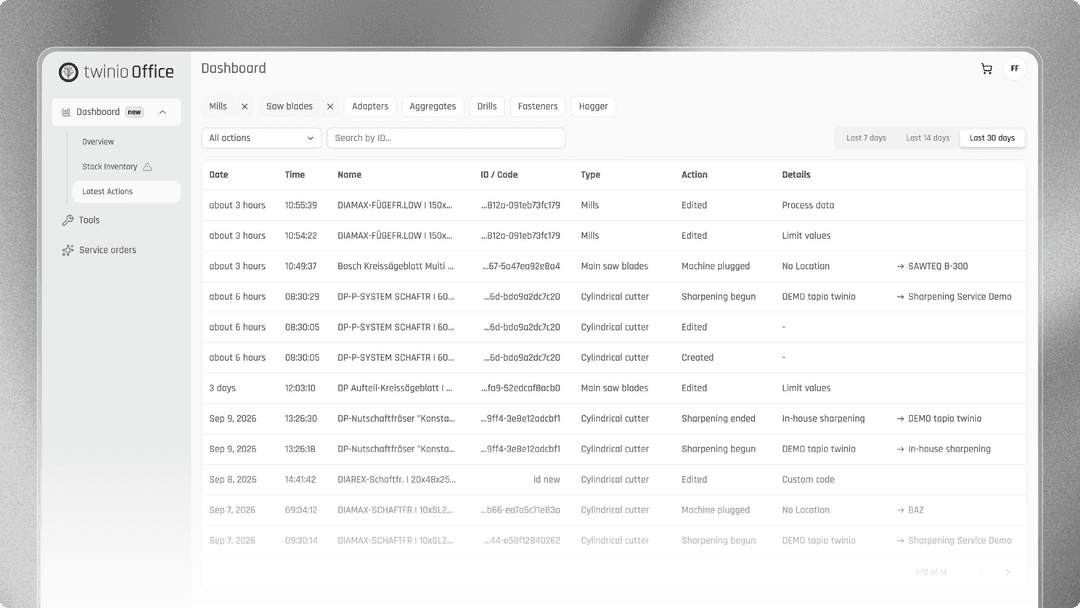Click the Details column header
This screenshot has width=1080, height=608.
pyautogui.click(x=796, y=175)
